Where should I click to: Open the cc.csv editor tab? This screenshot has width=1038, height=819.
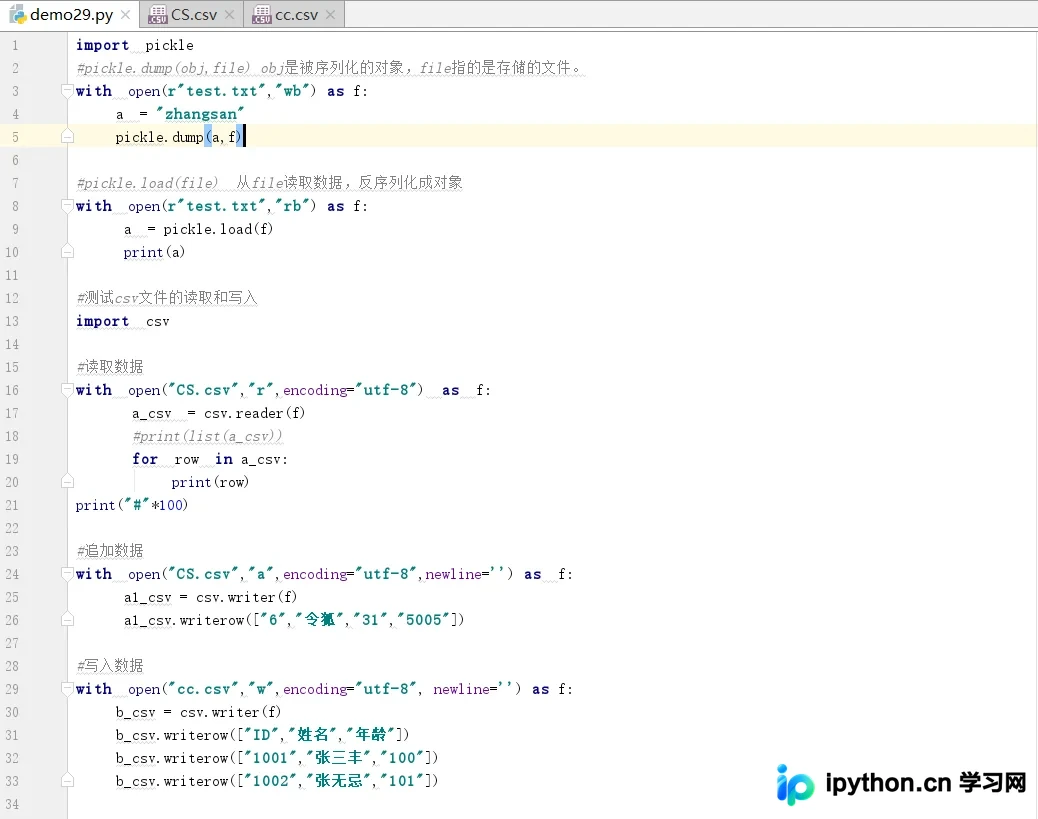pos(296,15)
